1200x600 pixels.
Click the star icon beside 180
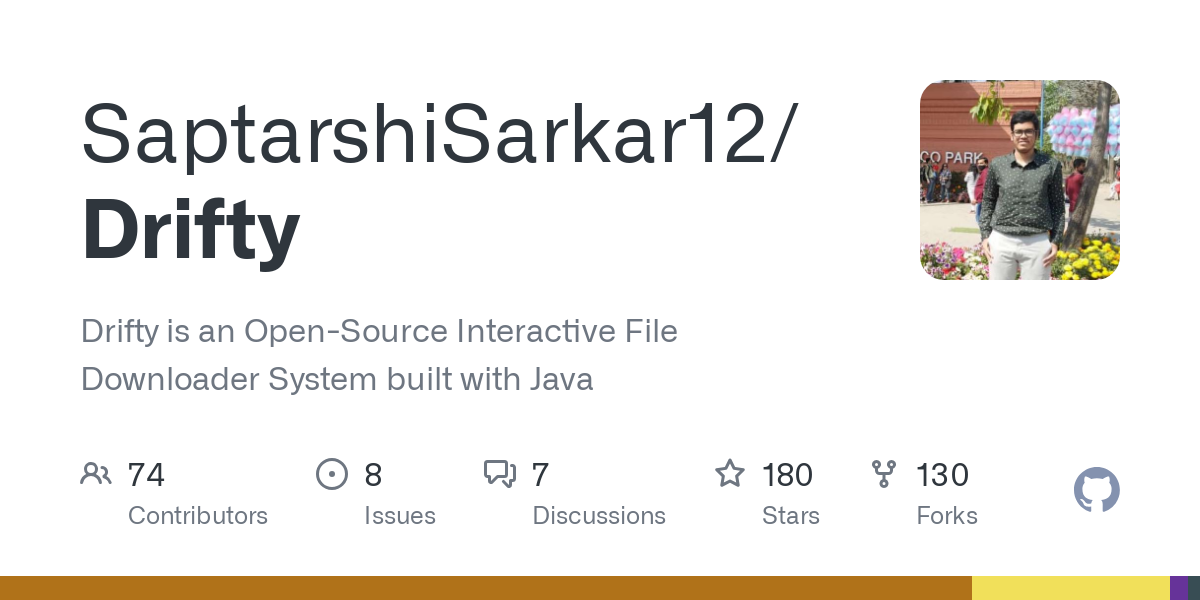[x=730, y=474]
